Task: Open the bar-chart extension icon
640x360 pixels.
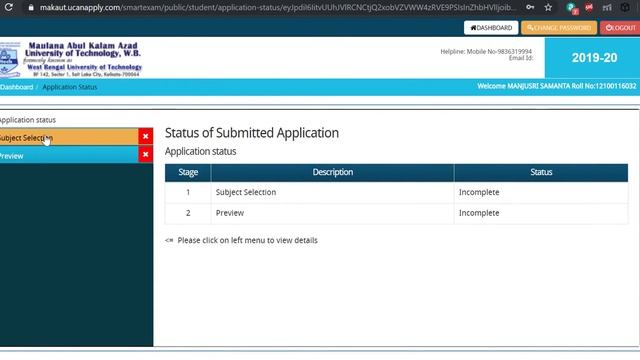Action: 607,7
